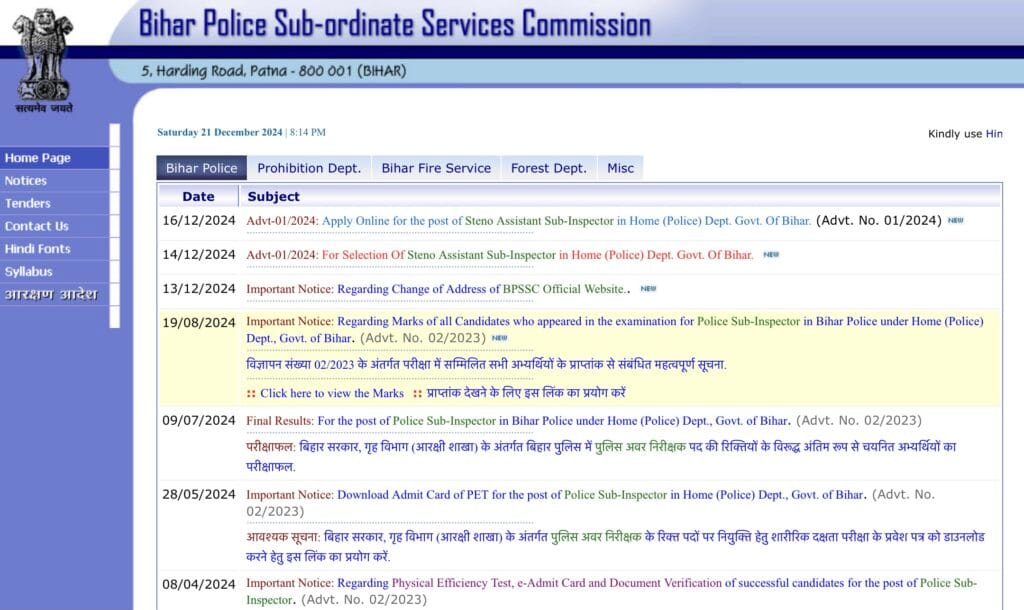Open परीक्षाफल Hindi result link

click(x=601, y=457)
